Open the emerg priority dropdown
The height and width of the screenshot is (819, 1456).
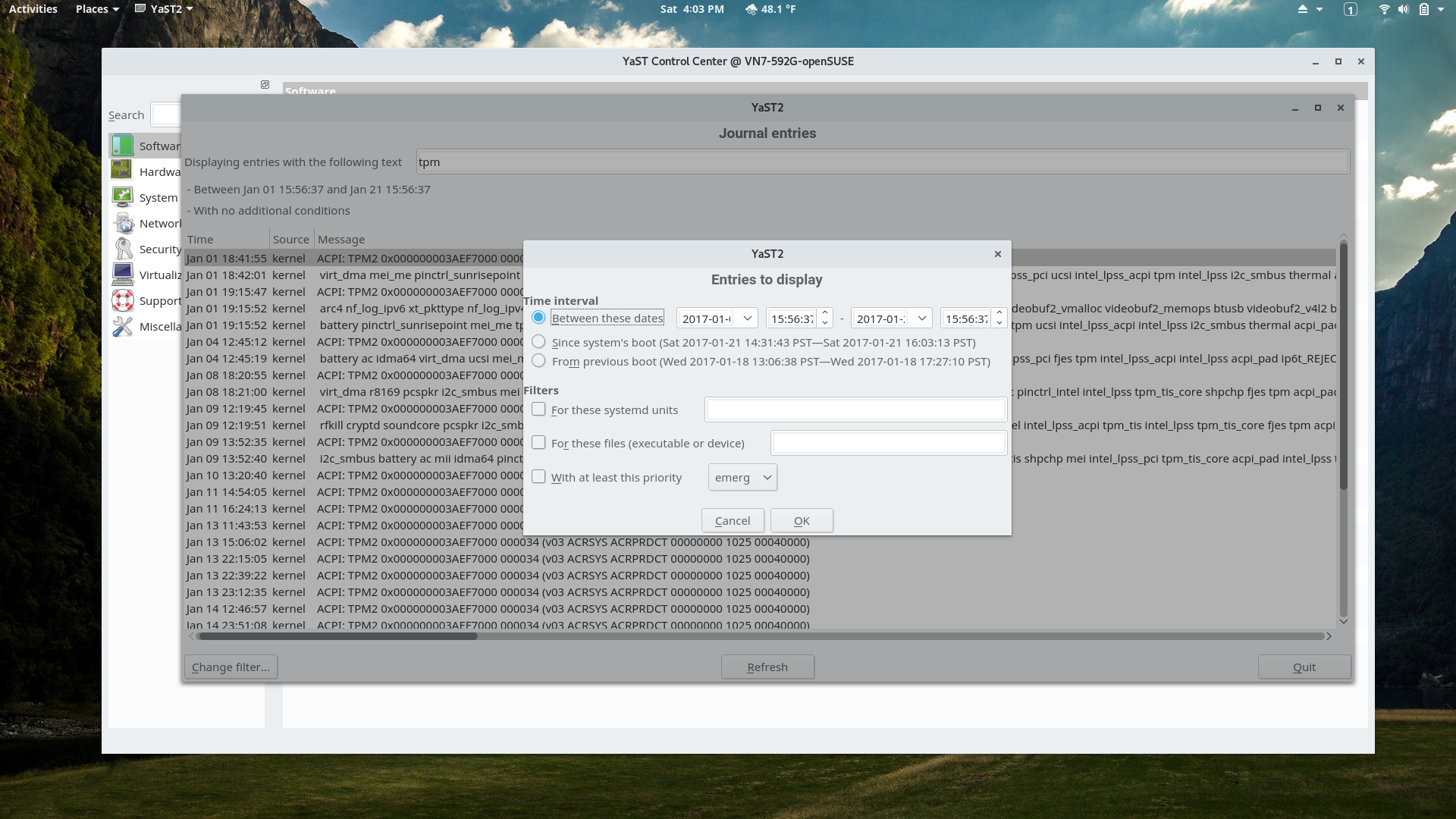pyautogui.click(x=742, y=477)
